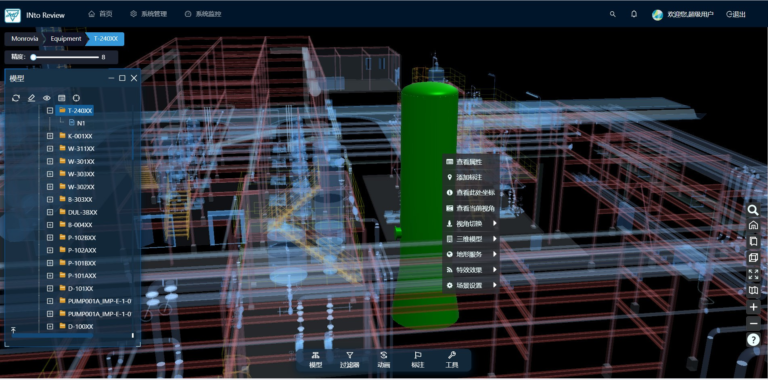Expand the W-301XX tree node

tap(50, 162)
